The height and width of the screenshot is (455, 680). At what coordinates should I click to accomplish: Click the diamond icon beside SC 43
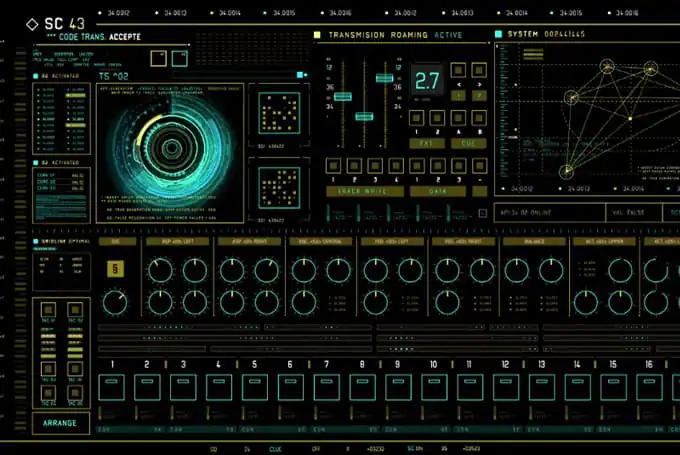tap(32, 25)
